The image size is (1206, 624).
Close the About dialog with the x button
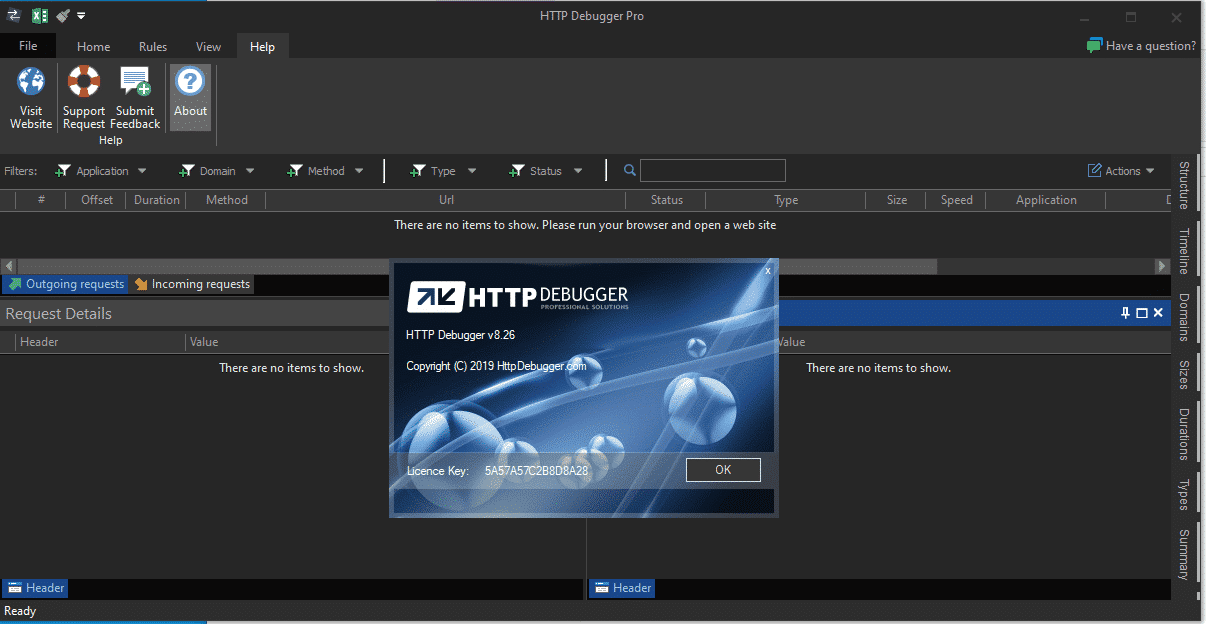coord(767,270)
